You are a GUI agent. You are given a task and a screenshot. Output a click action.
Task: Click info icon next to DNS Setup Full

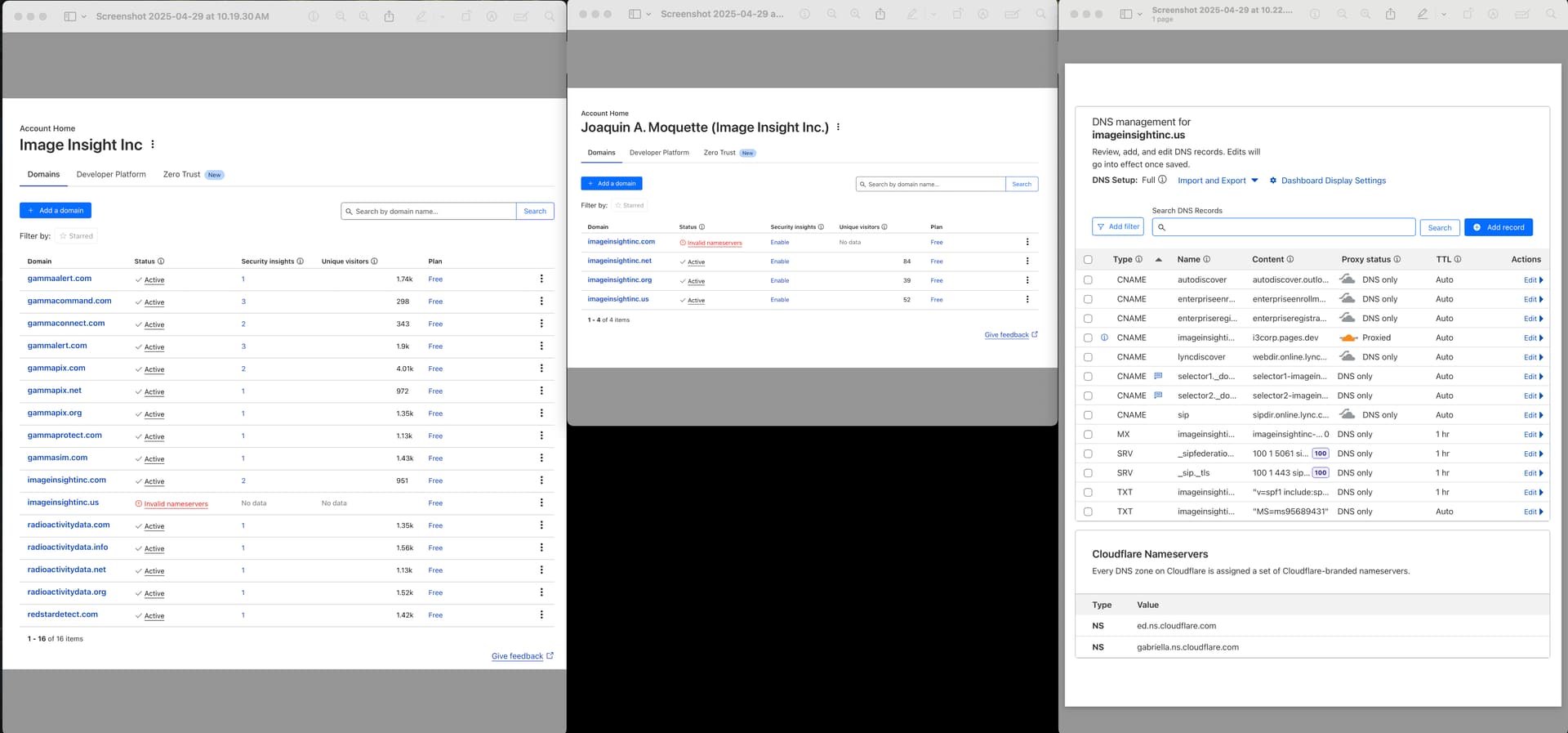click(1162, 180)
